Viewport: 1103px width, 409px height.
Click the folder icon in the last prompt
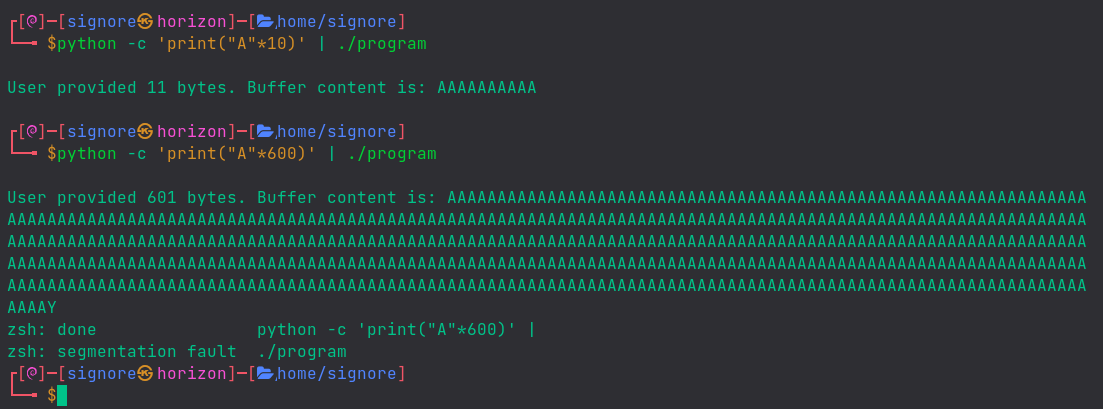tap(265, 374)
